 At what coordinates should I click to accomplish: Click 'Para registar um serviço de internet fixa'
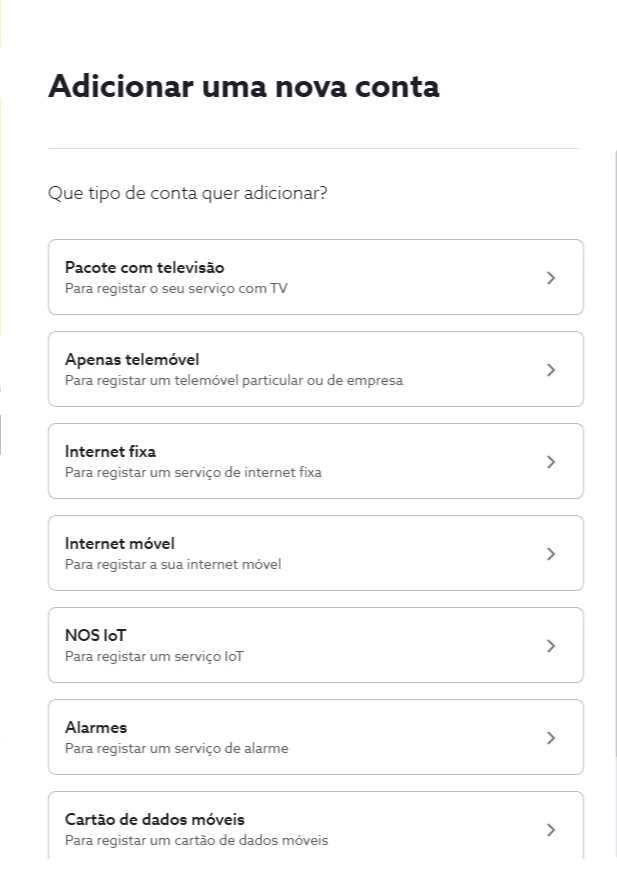pos(193,473)
